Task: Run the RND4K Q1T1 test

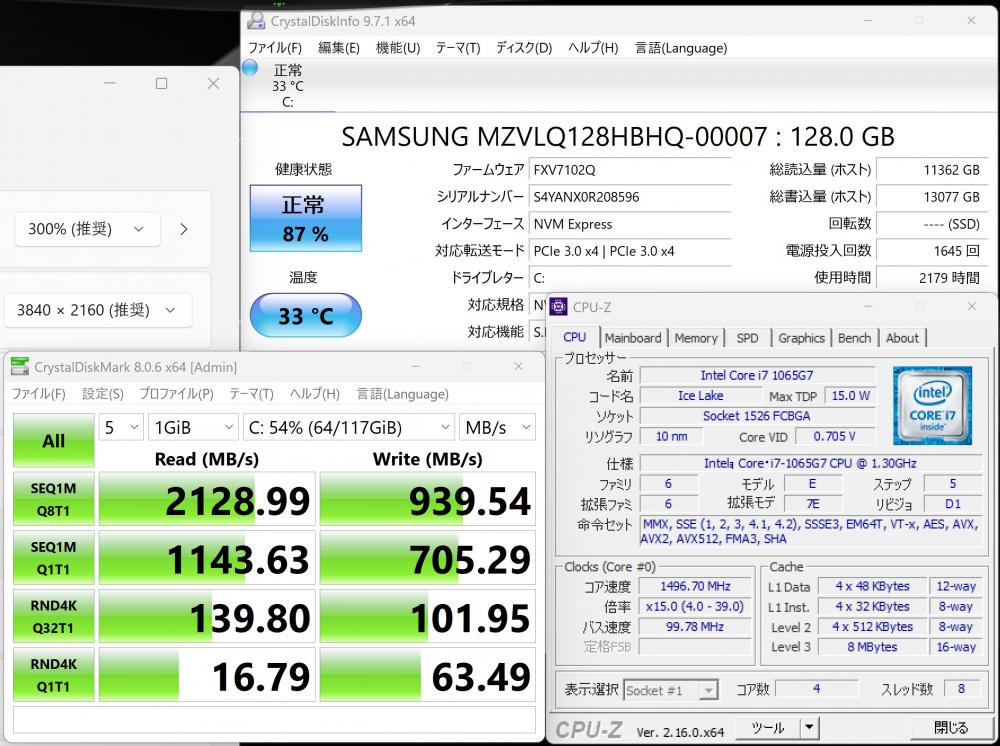Action: tap(54, 675)
